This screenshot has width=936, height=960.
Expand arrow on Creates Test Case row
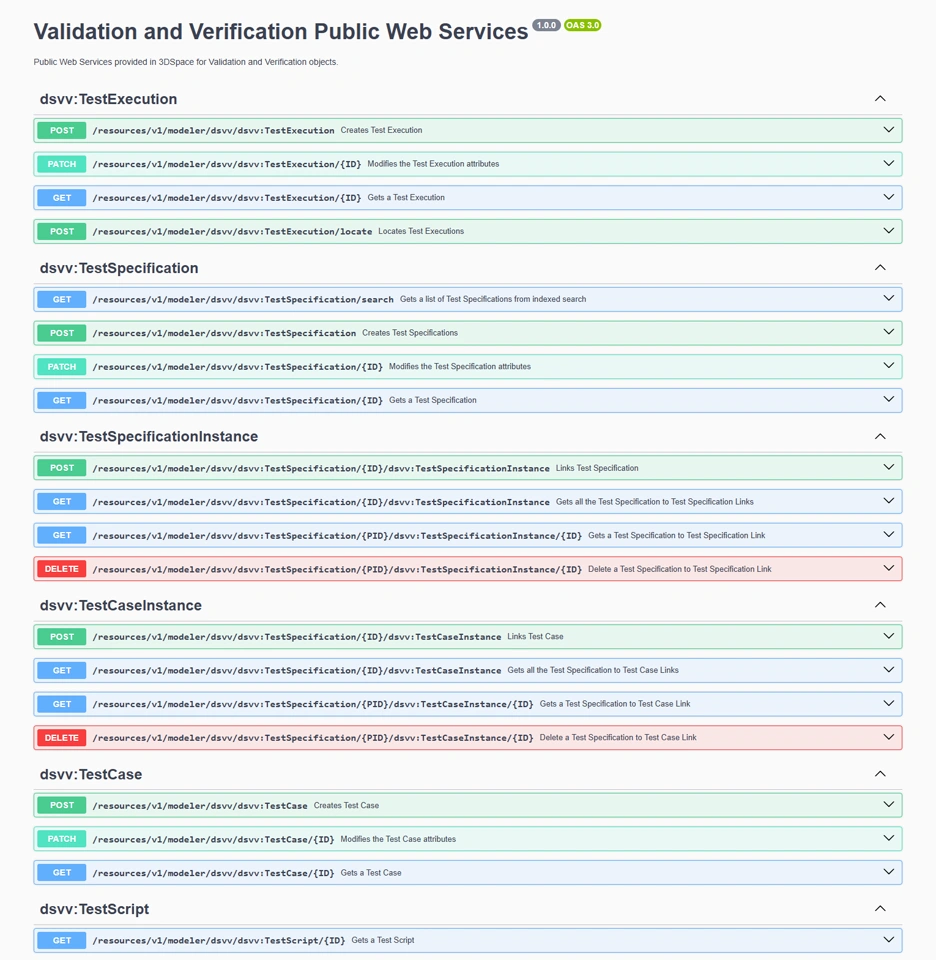click(x=888, y=804)
